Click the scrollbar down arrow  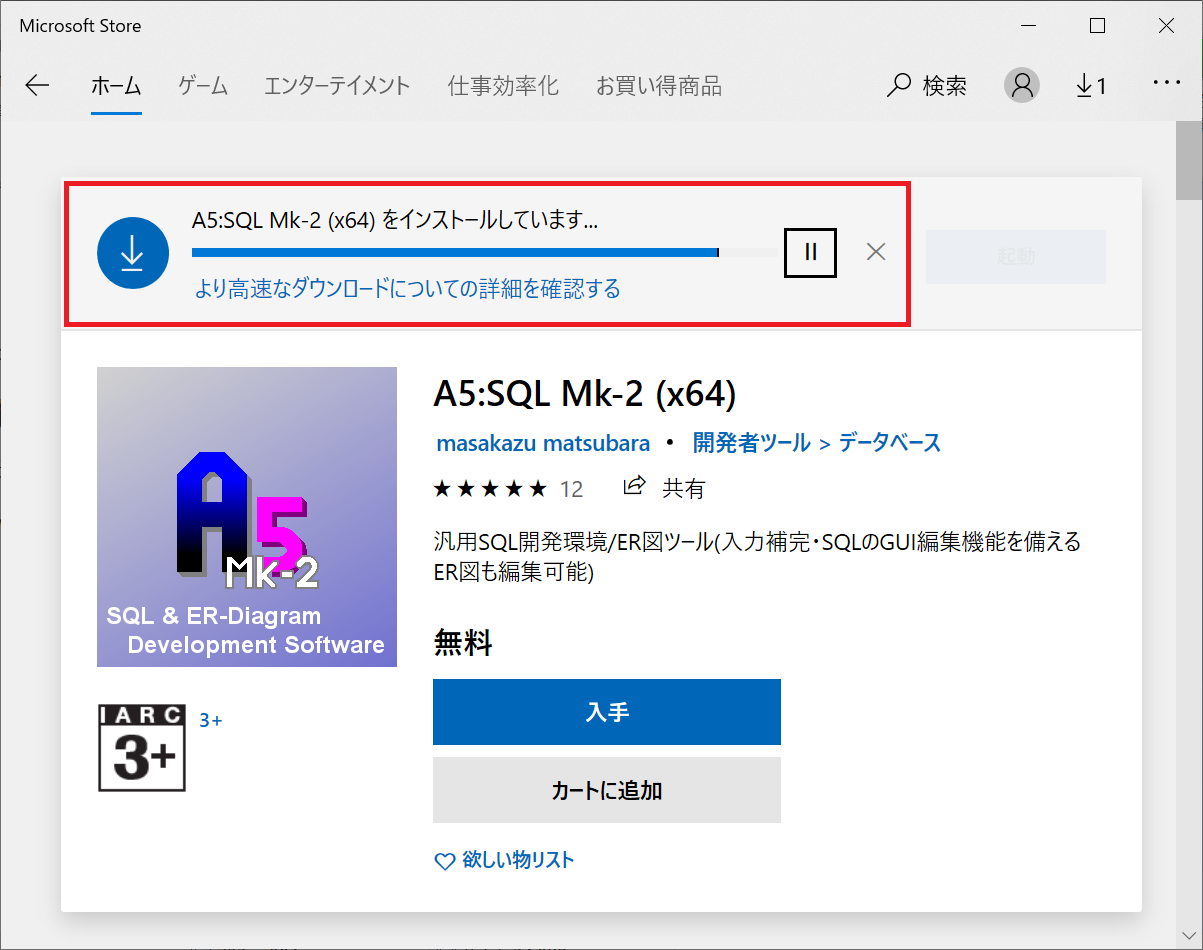(x=1189, y=936)
